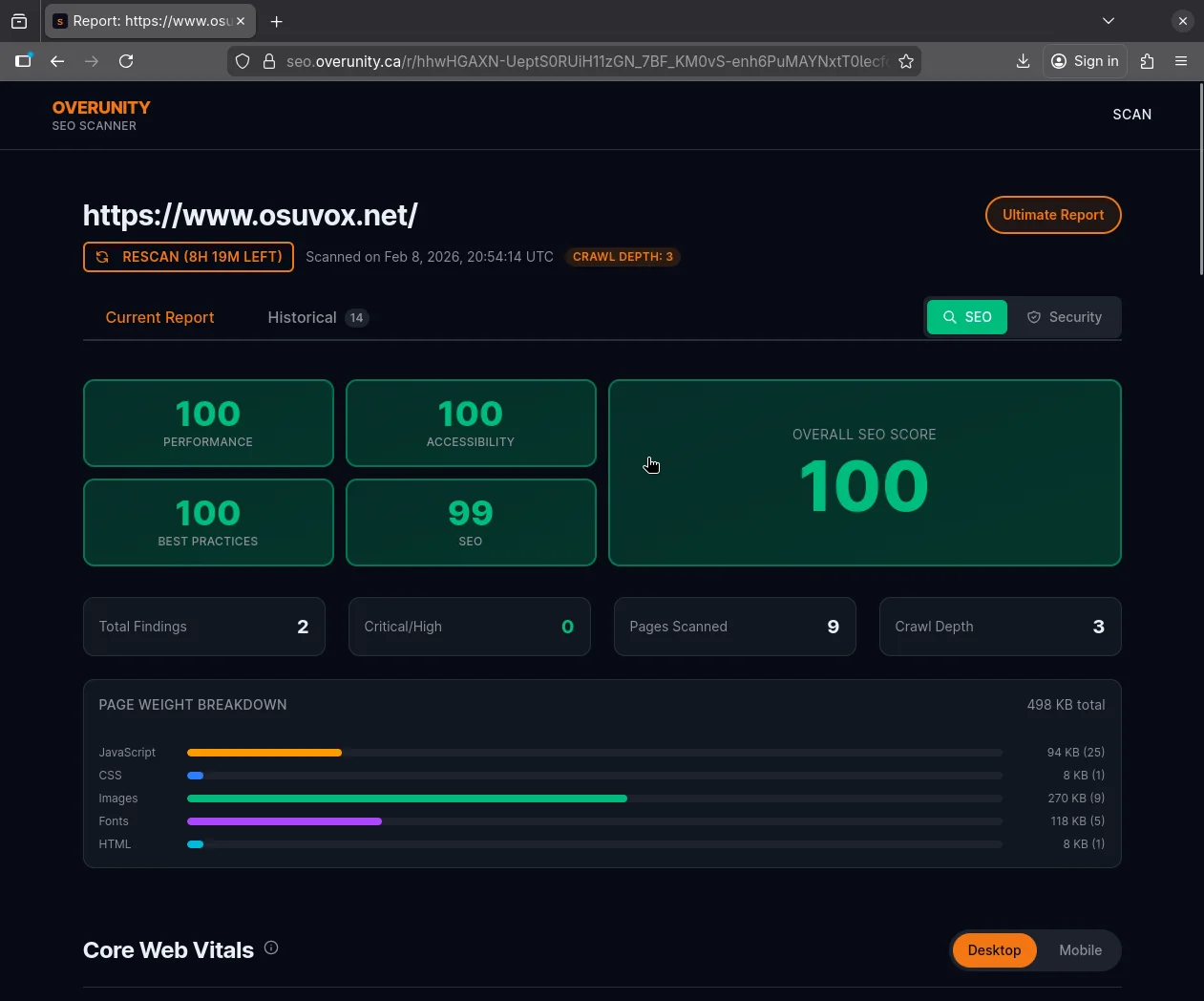The image size is (1204, 1001).
Task: Click the orange JavaScript weight bar
Action: click(264, 753)
